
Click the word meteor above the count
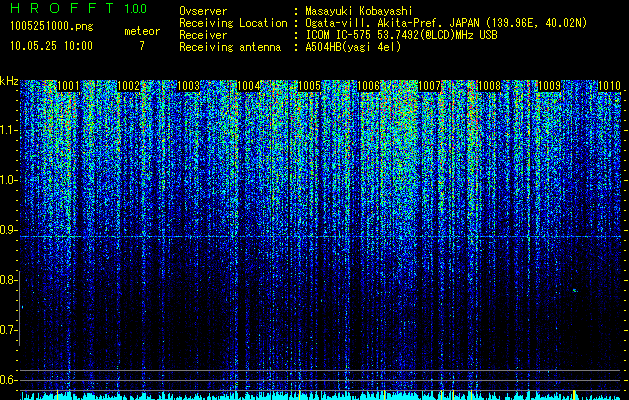pyautogui.click(x=142, y=31)
